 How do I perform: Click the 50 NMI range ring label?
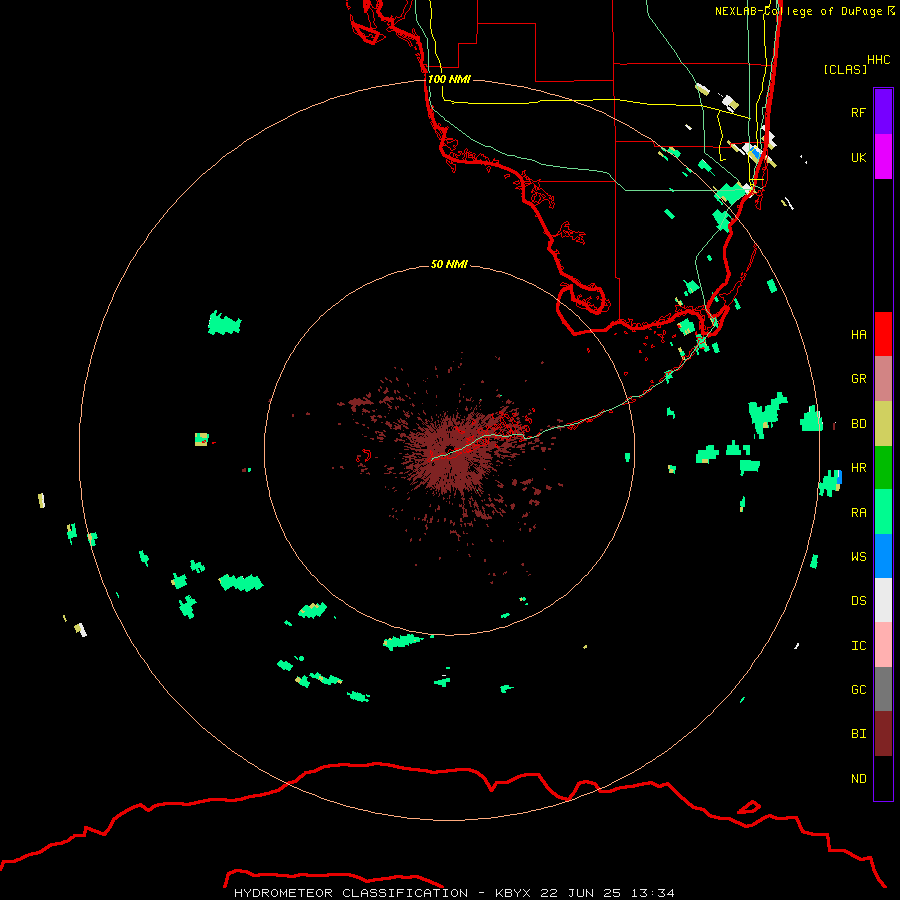click(x=449, y=264)
